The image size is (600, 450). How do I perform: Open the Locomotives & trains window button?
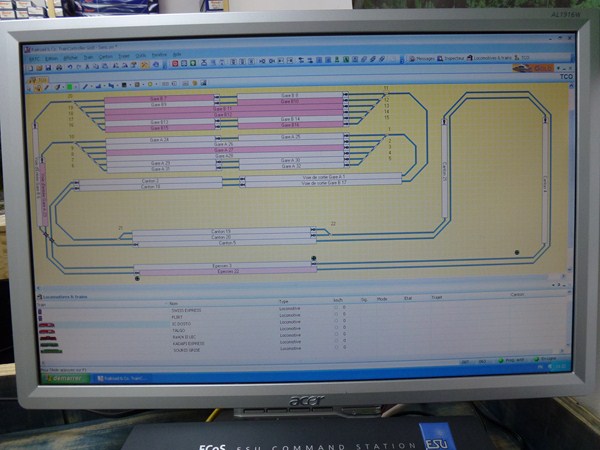click(489, 58)
